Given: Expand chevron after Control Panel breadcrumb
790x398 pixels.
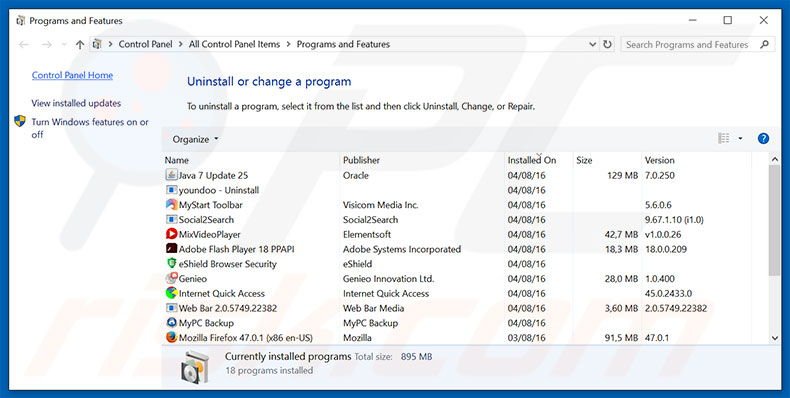Looking at the screenshot, I should click(180, 44).
